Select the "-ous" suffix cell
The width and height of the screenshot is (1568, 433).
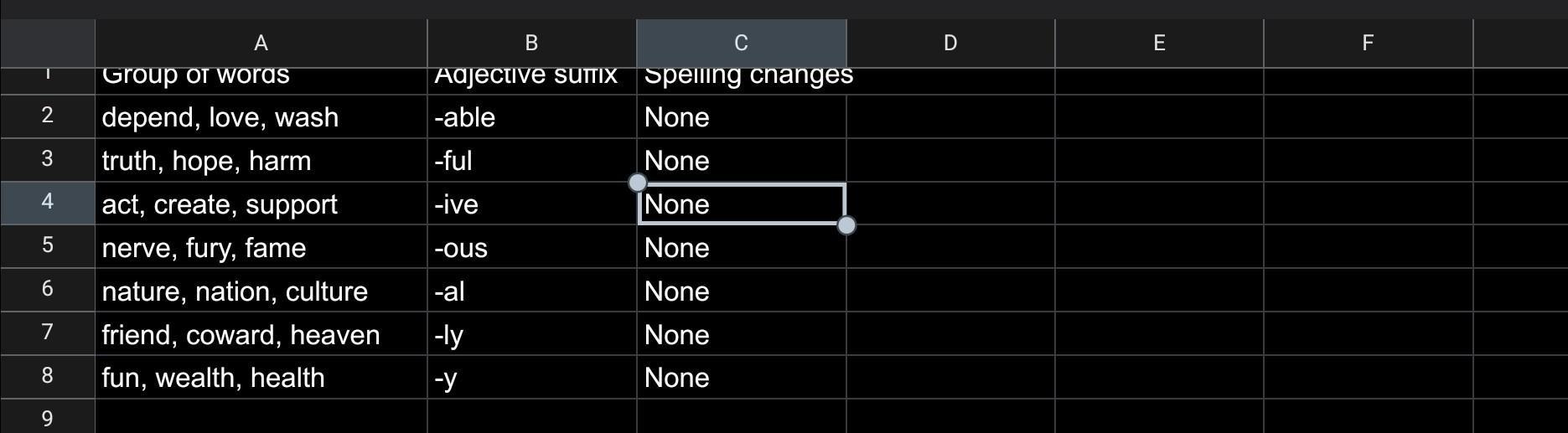(x=531, y=248)
